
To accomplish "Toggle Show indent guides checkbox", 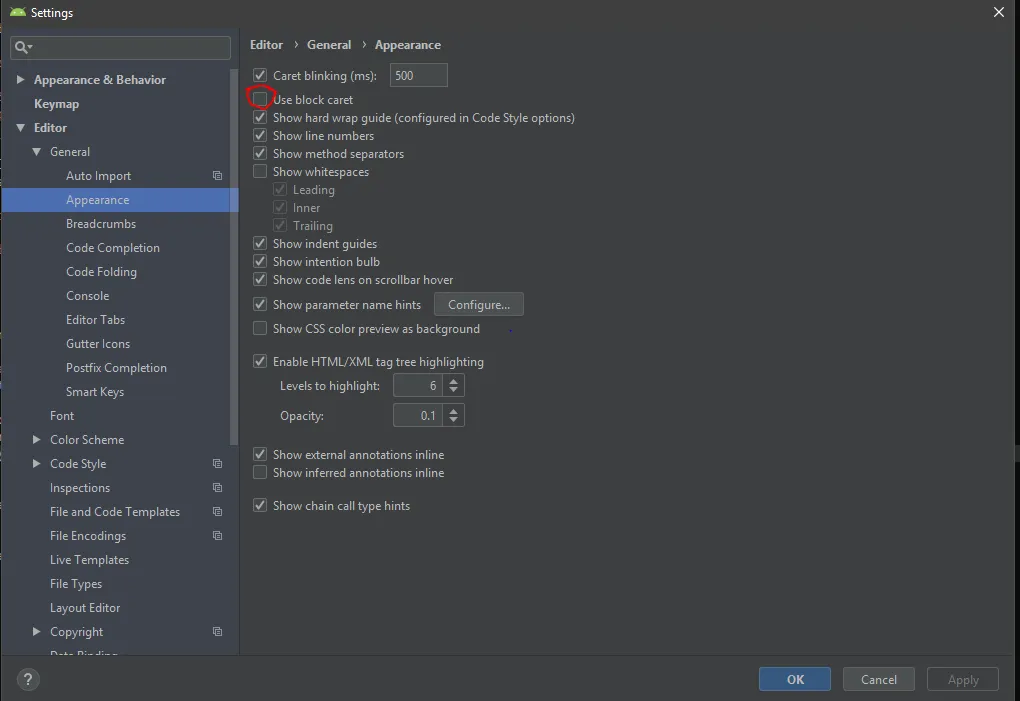I will coord(260,243).
